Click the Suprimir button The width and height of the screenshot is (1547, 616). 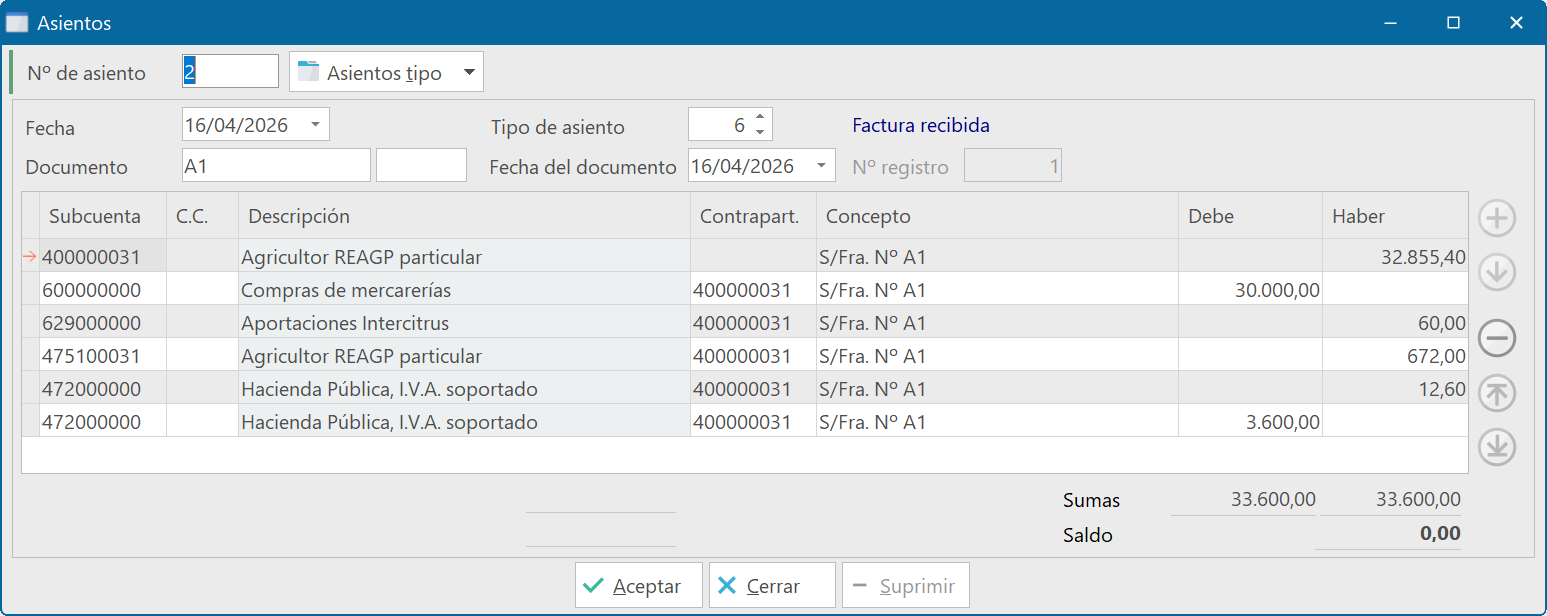(905, 585)
